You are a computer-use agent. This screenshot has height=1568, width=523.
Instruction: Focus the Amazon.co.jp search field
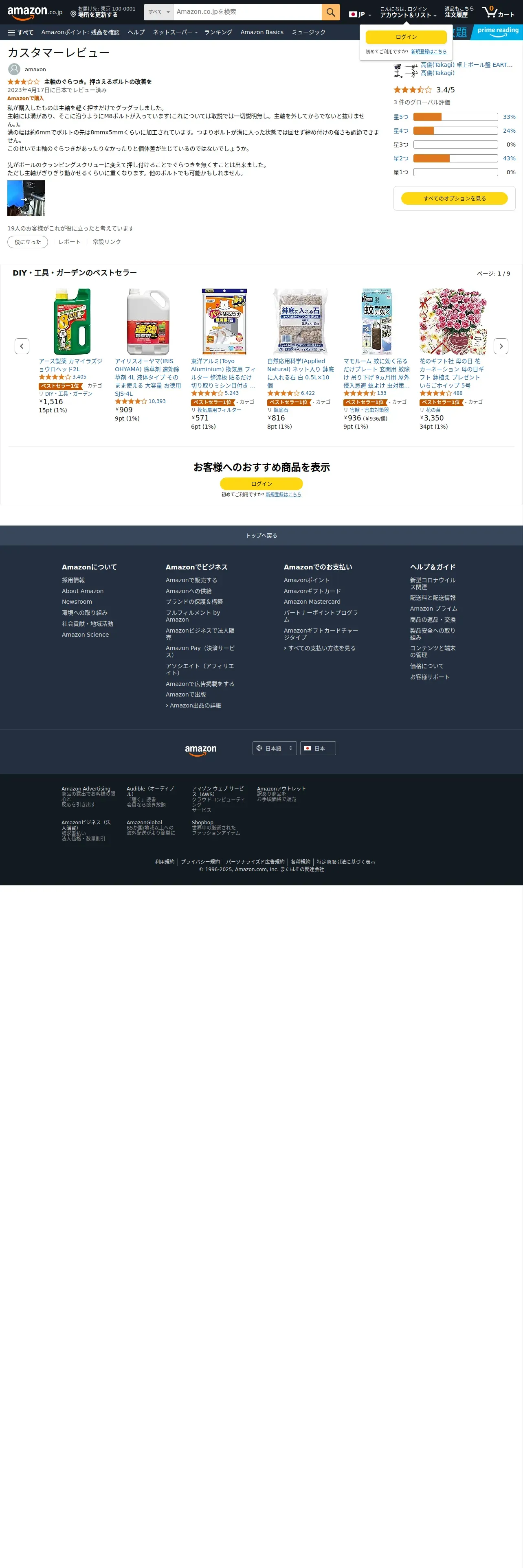(247, 12)
